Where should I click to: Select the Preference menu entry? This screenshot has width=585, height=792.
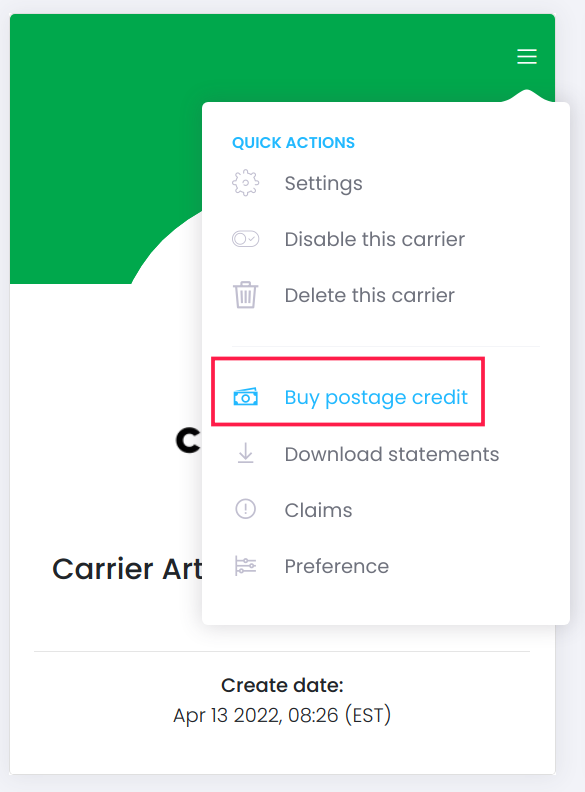[336, 566]
